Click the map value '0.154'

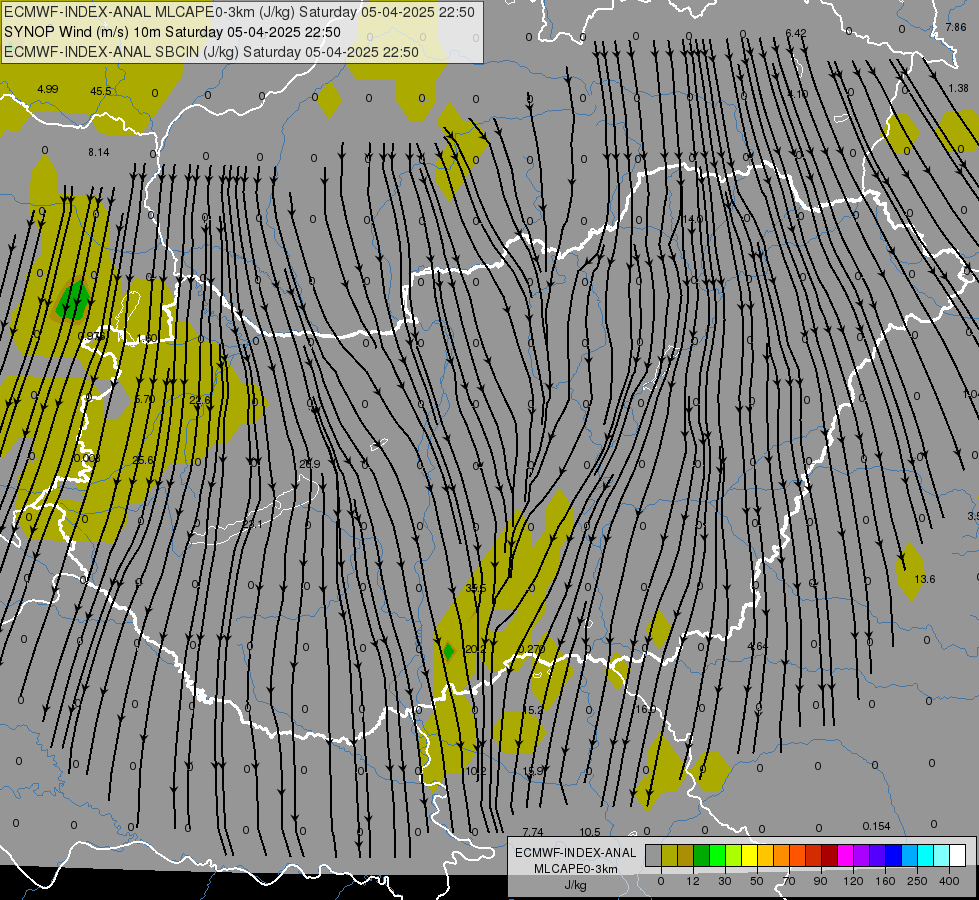click(877, 826)
